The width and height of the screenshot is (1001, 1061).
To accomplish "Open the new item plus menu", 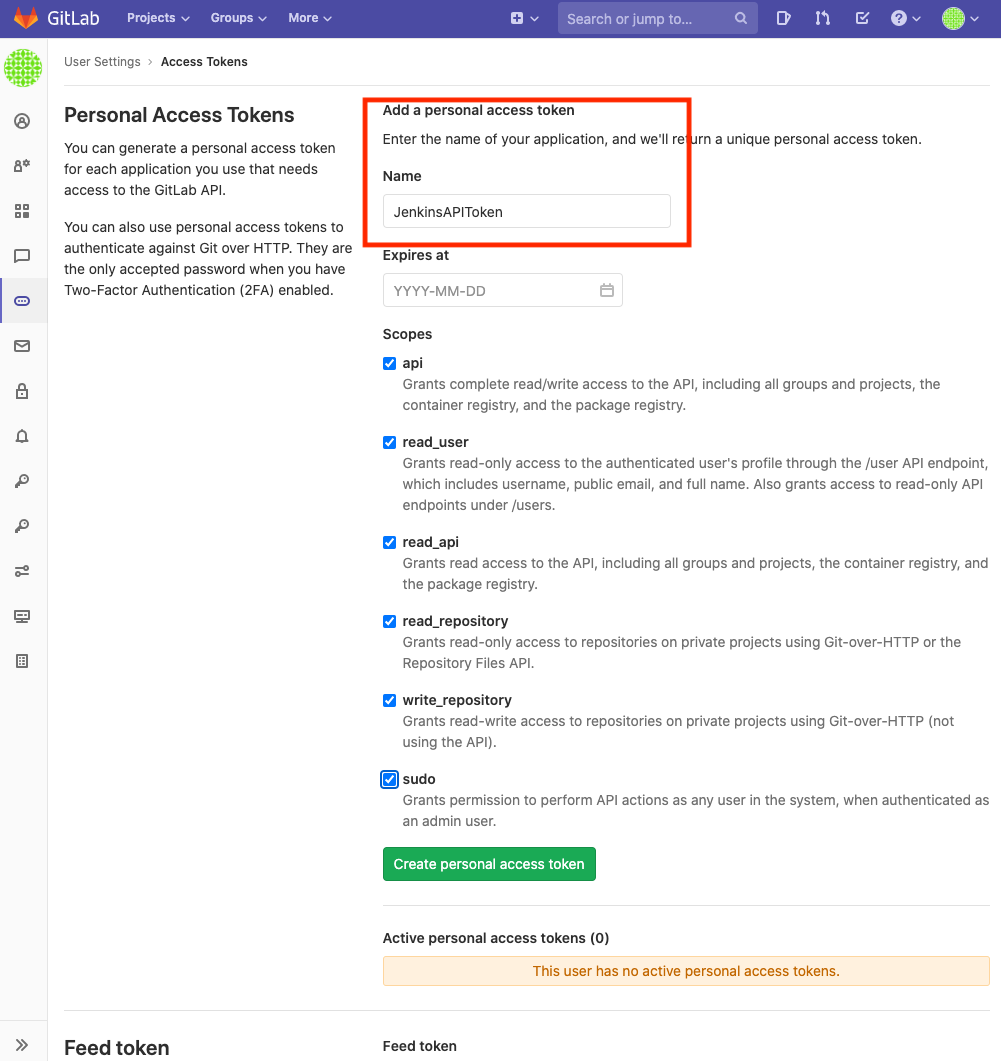I will point(524,18).
